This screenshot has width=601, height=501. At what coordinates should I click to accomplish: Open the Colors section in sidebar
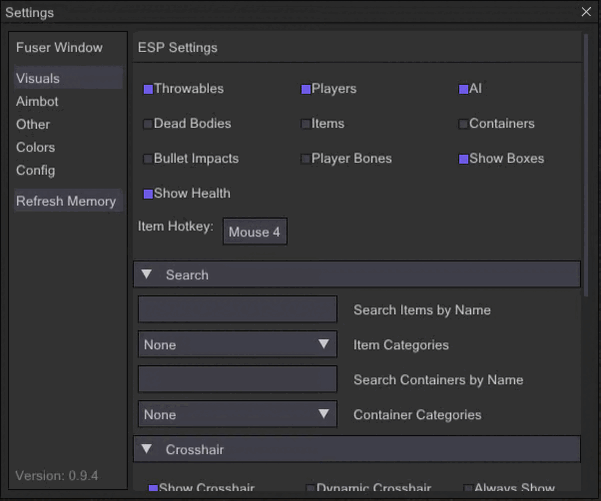[x=36, y=147]
